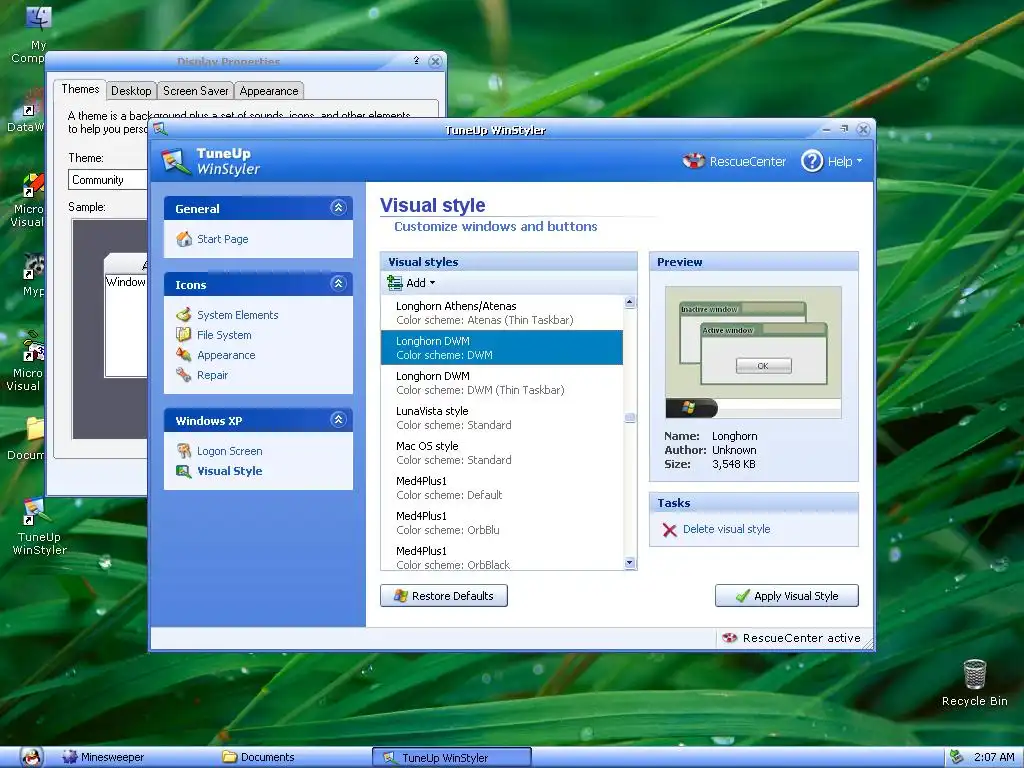Screen dimensions: 1024x768
Task: Switch to Screen Saver tab
Action: coord(195,91)
